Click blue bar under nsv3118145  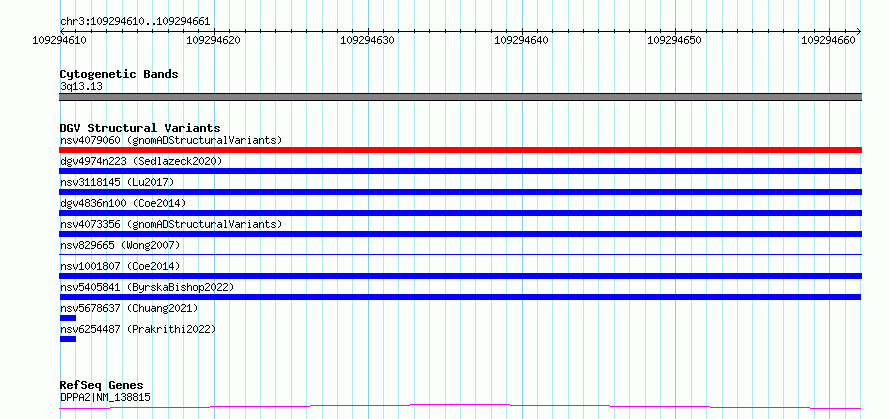pyautogui.click(x=460, y=192)
